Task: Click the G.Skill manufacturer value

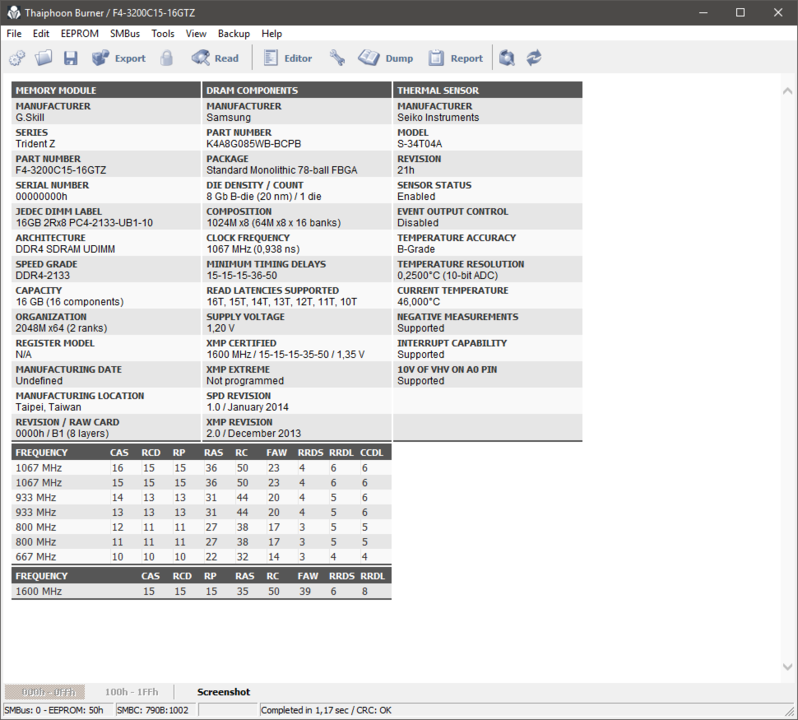Action: coord(30,118)
